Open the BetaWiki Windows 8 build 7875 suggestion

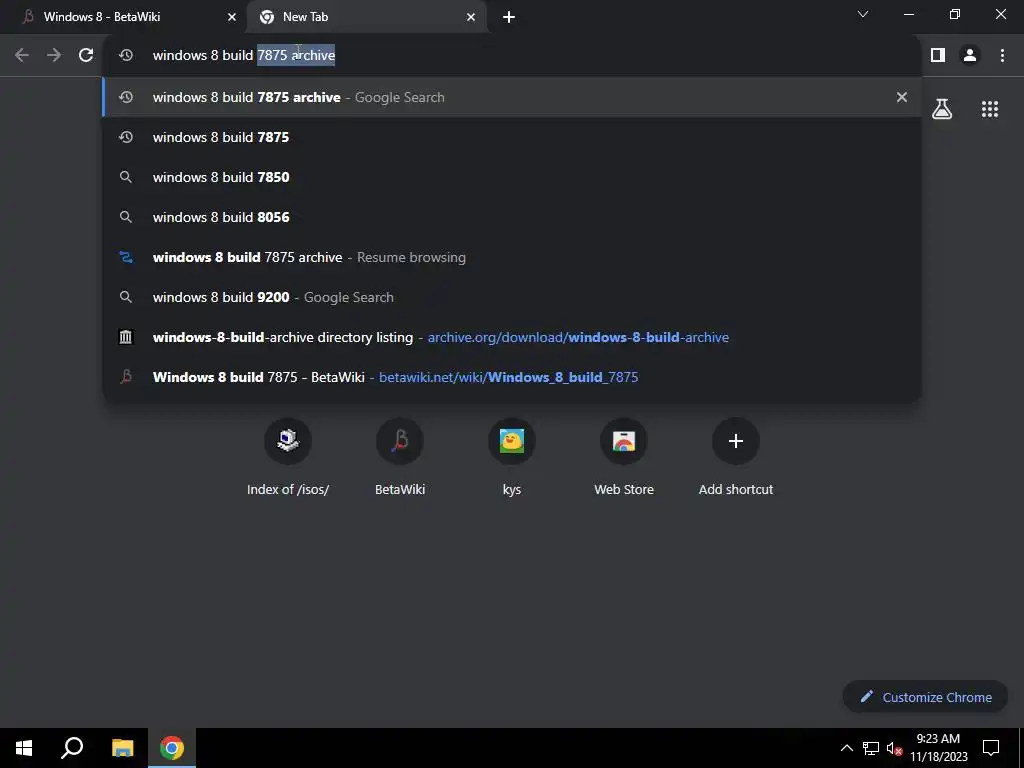coord(512,377)
